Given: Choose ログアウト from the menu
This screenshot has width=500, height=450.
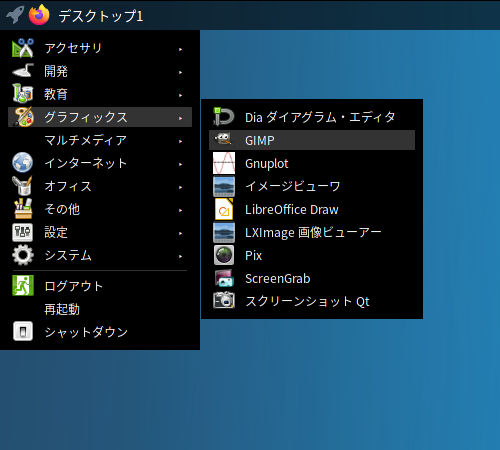Looking at the screenshot, I should [100, 286].
